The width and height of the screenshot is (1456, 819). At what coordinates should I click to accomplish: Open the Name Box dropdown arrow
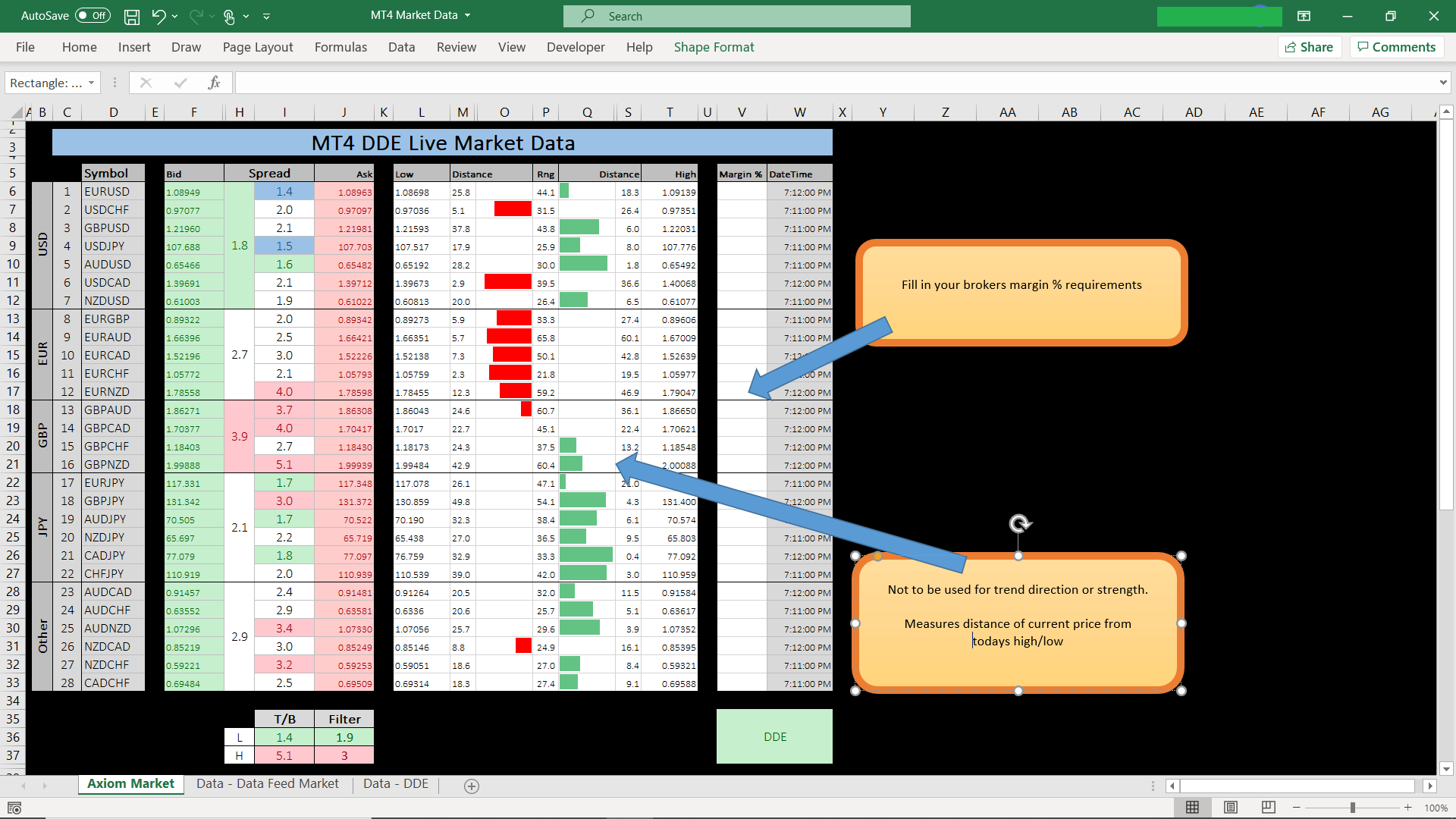point(91,83)
